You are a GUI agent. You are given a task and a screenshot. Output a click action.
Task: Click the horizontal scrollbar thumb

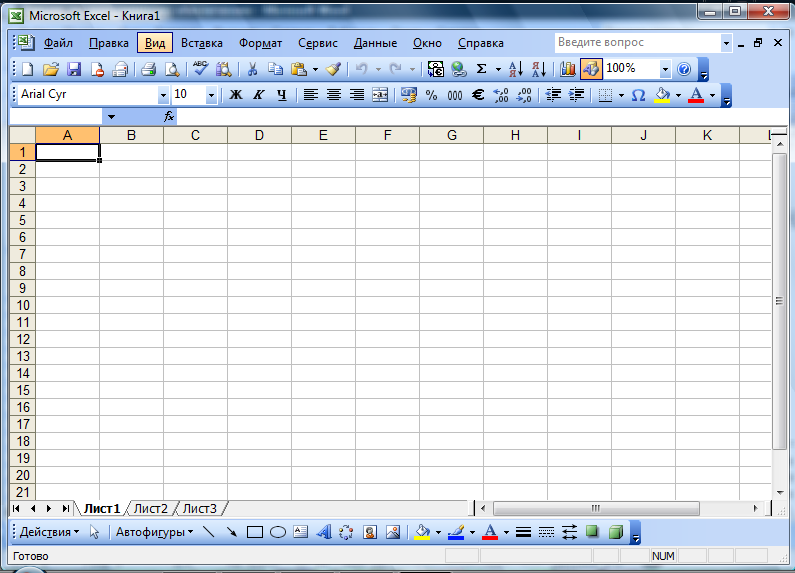596,508
